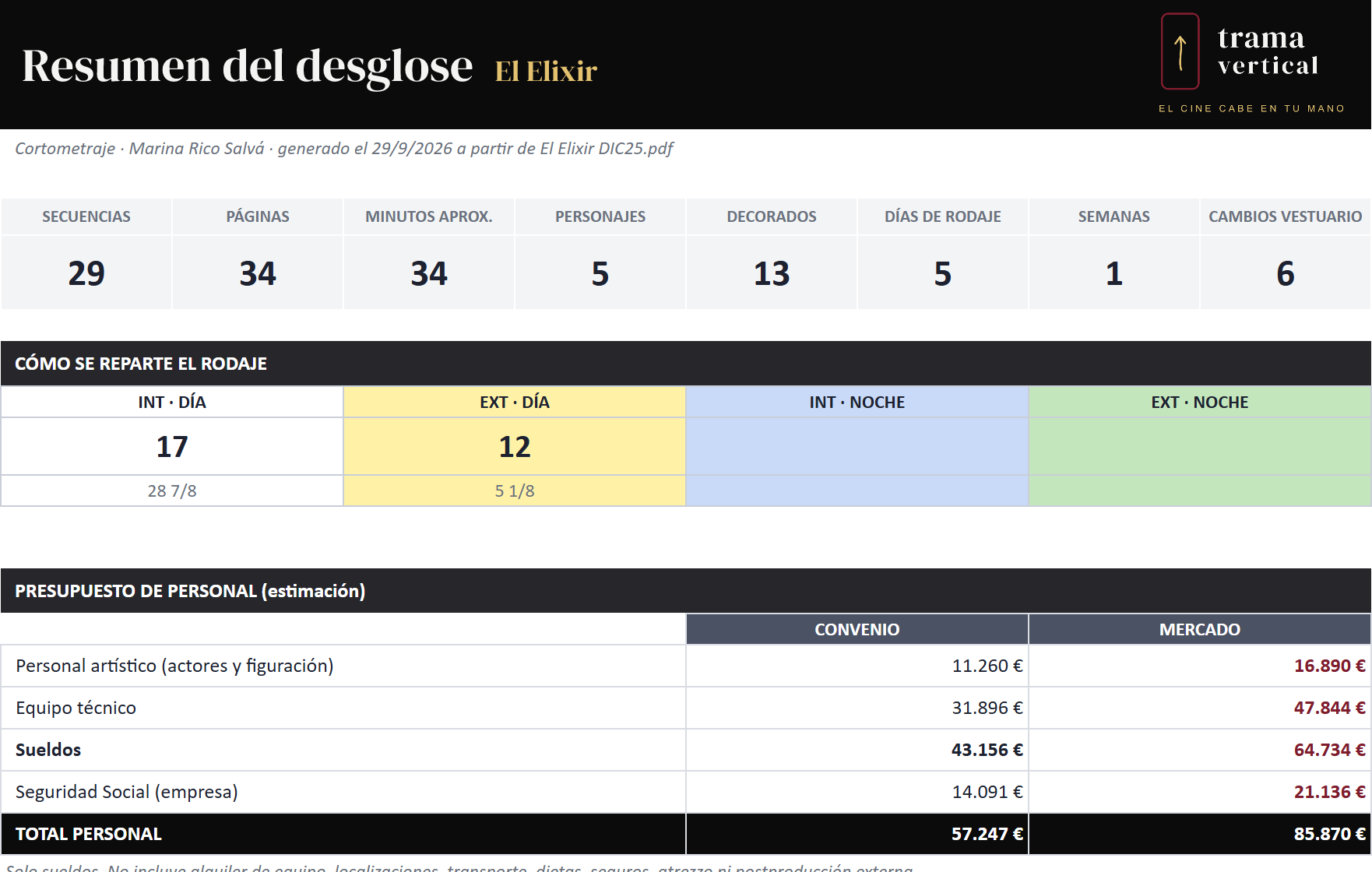Click the CONVENIO column header
This screenshot has height=872, width=1372.
click(857, 630)
